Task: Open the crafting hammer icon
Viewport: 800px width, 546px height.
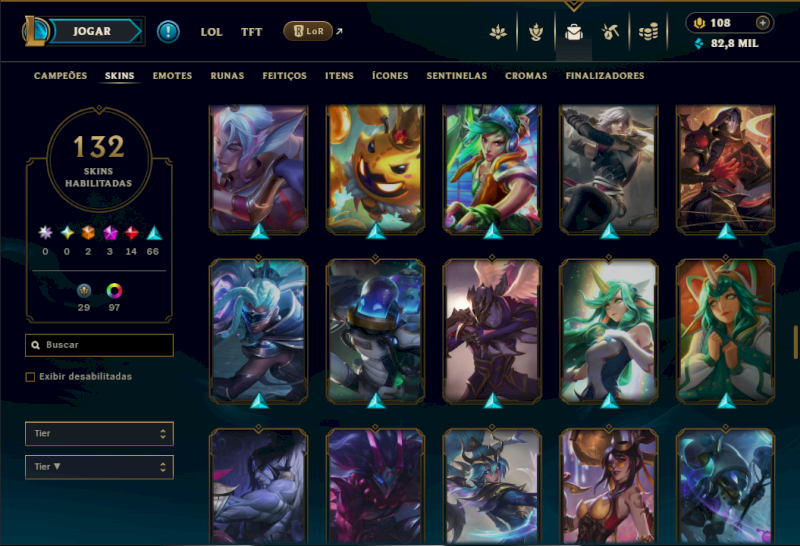Action: point(610,32)
